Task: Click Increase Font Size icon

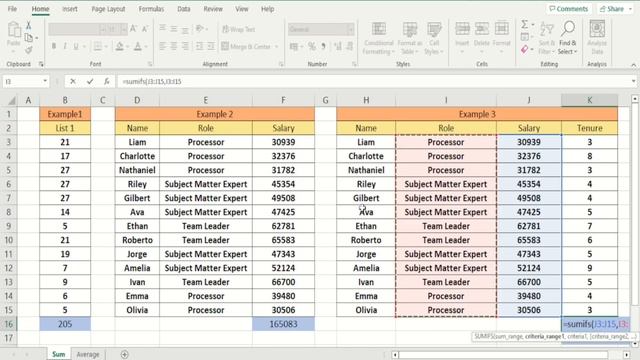Action: pos(133,29)
